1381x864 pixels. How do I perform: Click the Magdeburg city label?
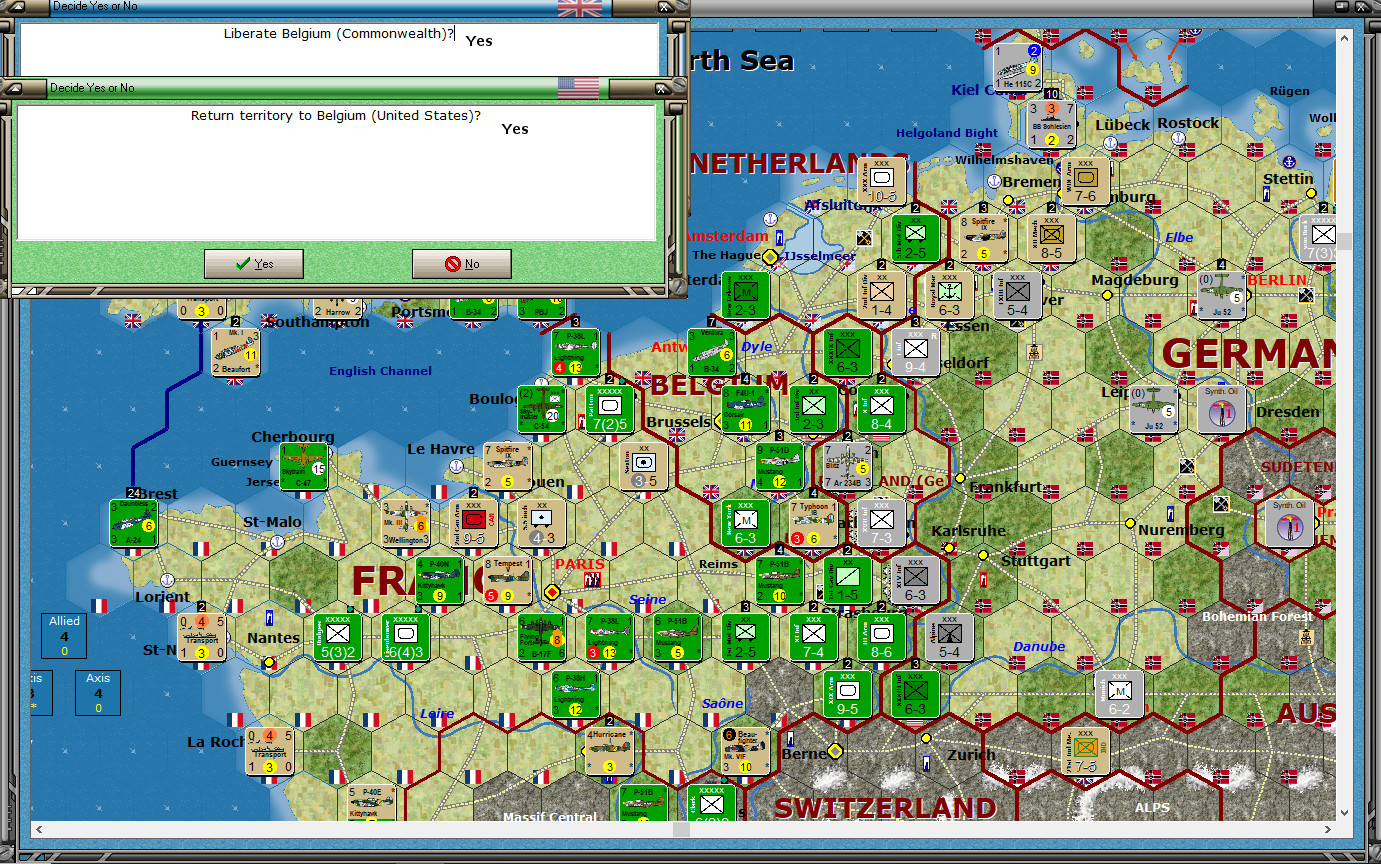1134,281
